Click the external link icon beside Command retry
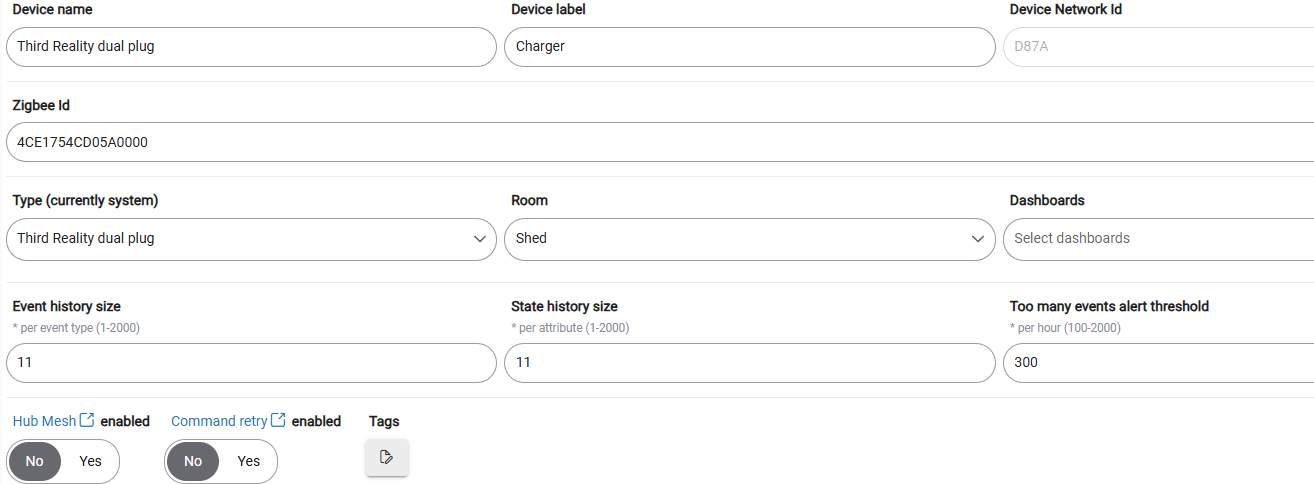Image resolution: width=1314 pixels, height=484 pixels. click(279, 421)
